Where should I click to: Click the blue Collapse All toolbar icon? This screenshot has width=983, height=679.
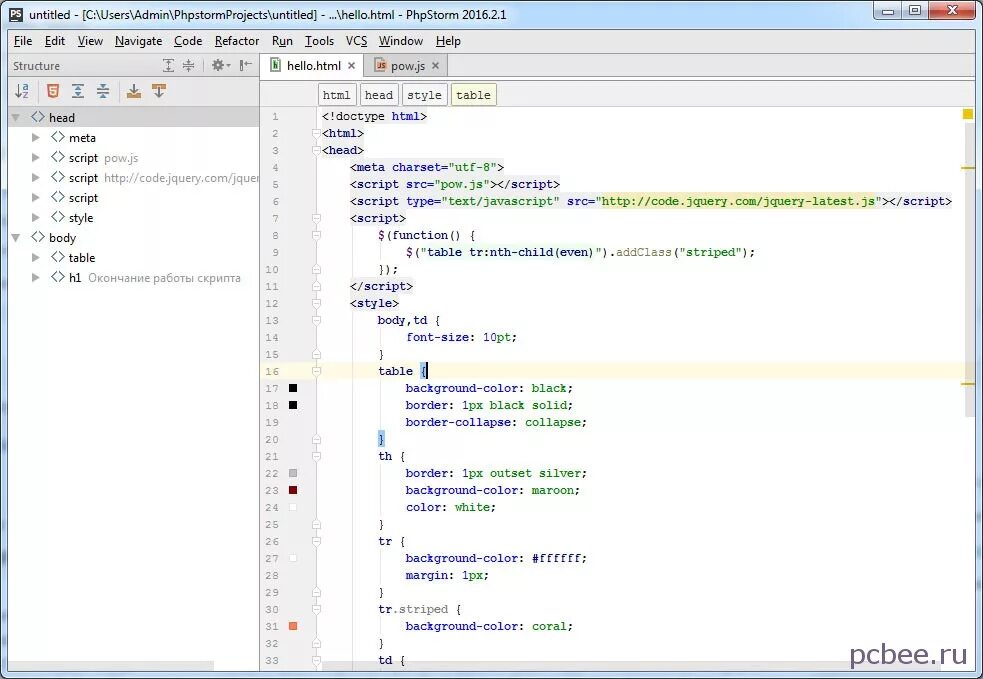pyautogui.click(x=103, y=92)
